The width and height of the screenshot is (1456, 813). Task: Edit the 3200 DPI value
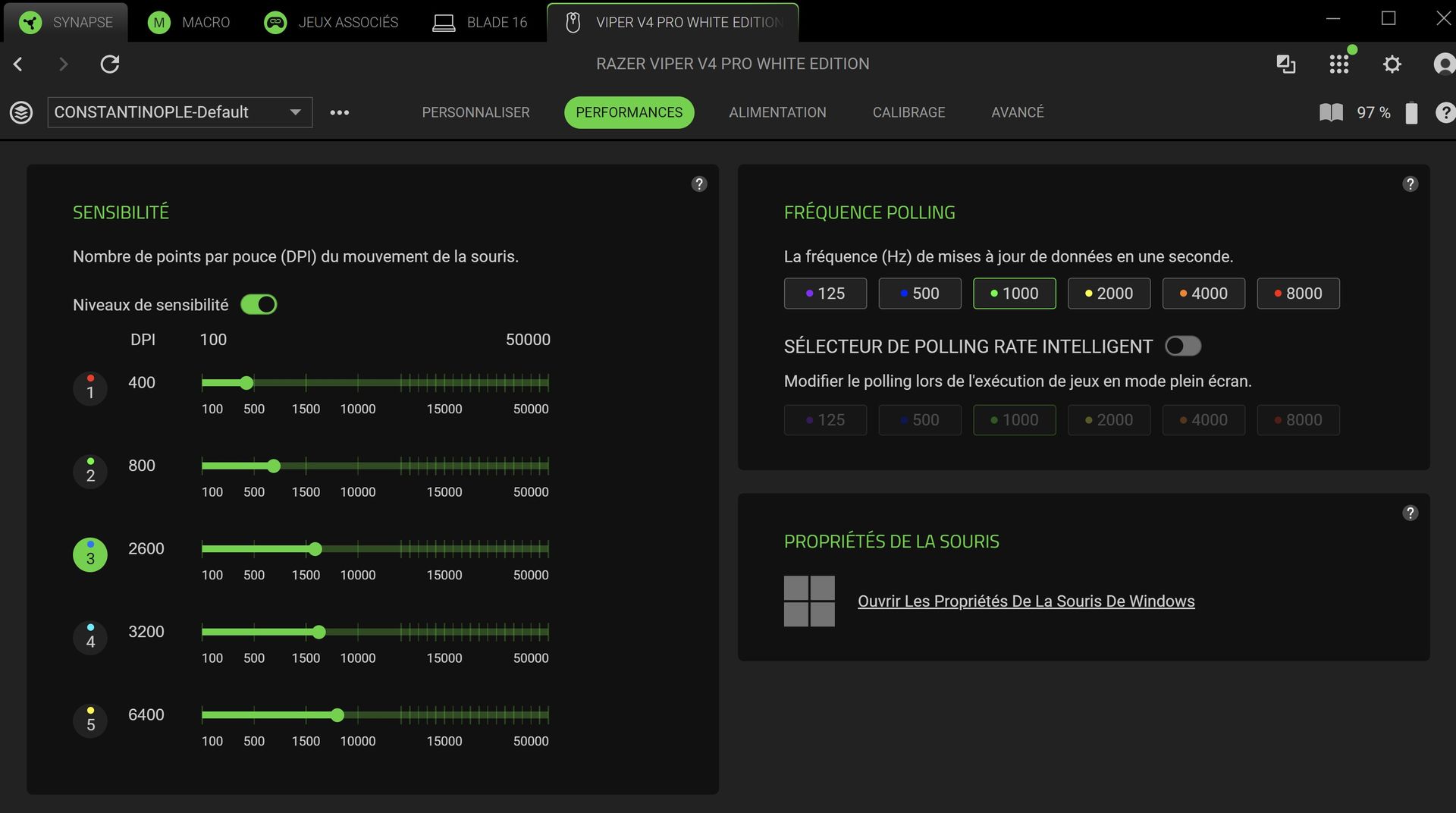(146, 632)
